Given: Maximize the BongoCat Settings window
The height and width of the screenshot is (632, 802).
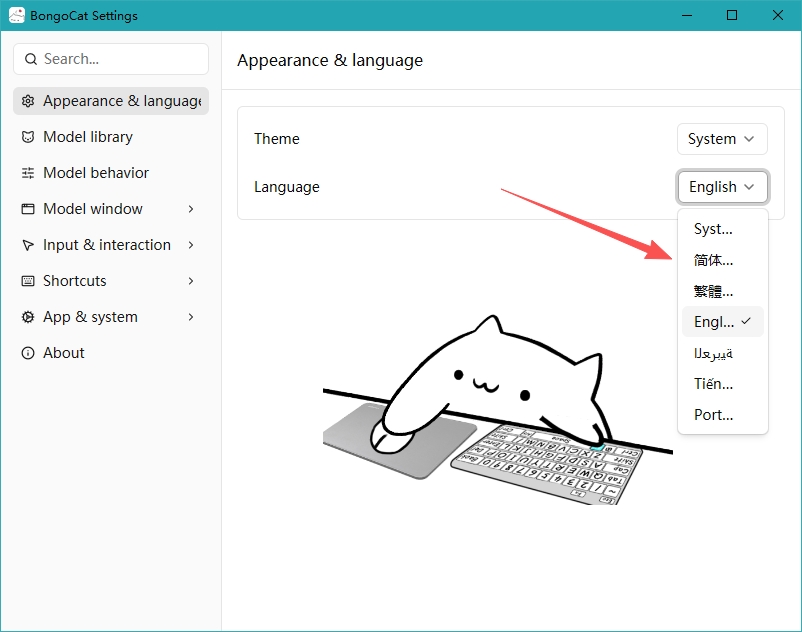Looking at the screenshot, I should click(732, 15).
